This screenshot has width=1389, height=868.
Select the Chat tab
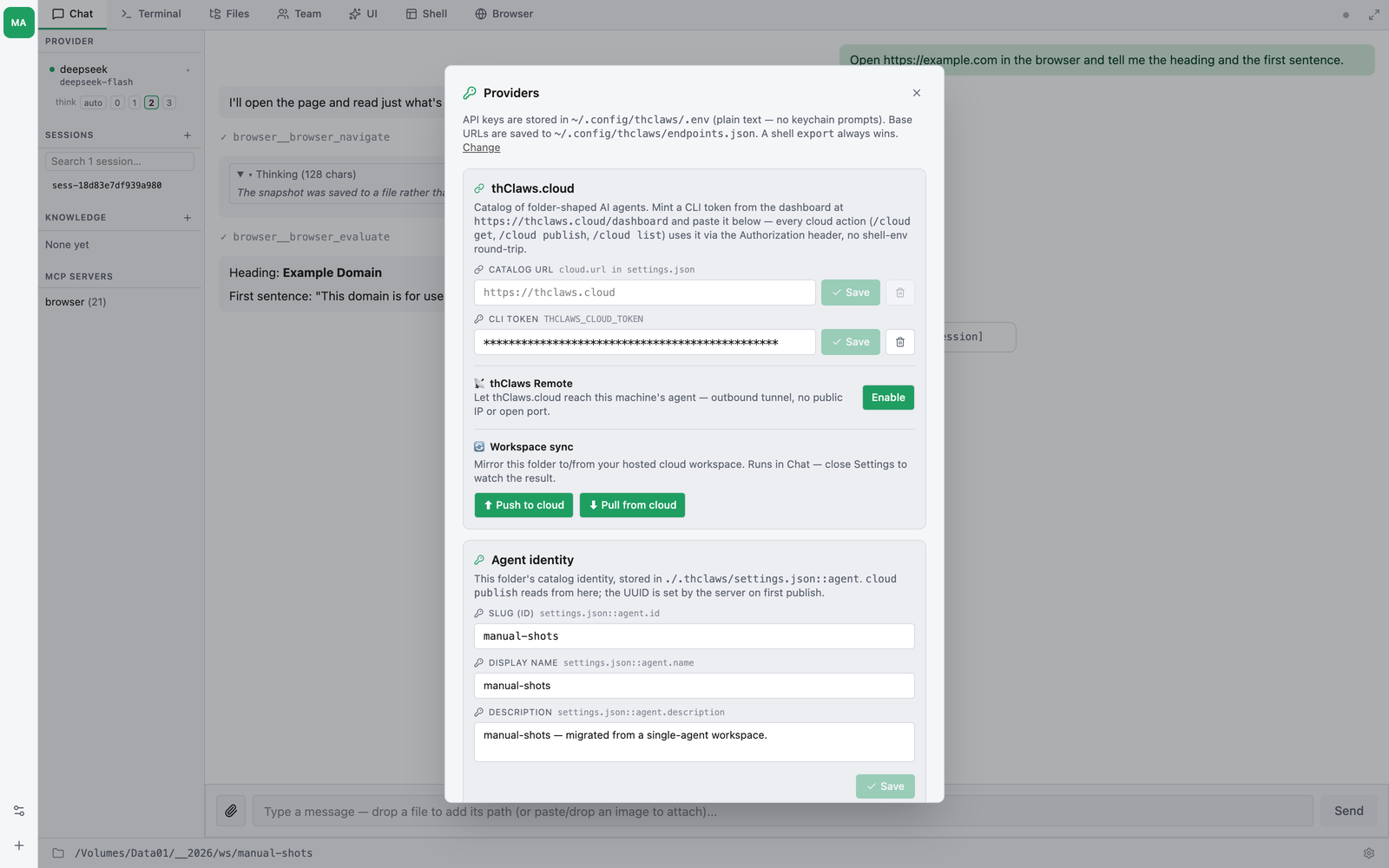coord(73,14)
